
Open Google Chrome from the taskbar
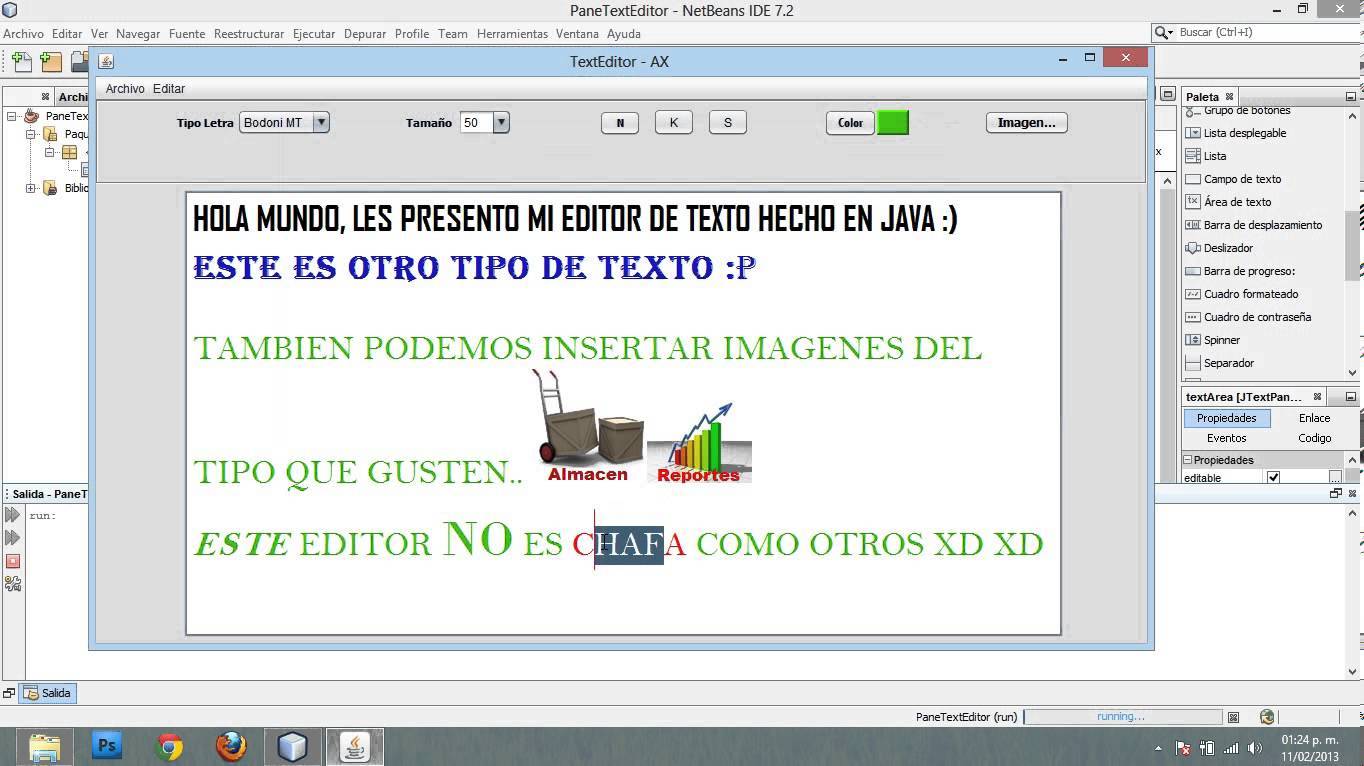pyautogui.click(x=170, y=746)
